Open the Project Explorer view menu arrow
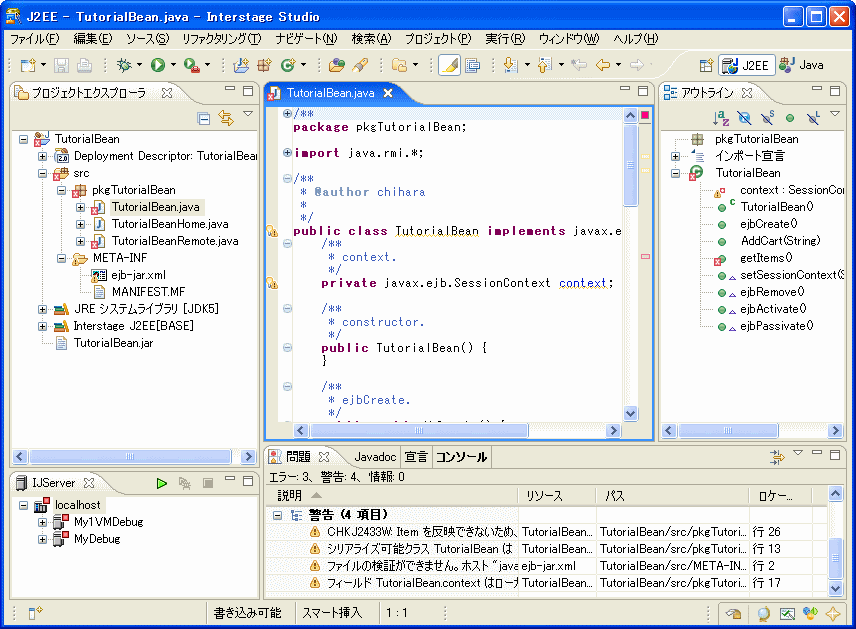Screen dimensions: 856x629 [248, 114]
